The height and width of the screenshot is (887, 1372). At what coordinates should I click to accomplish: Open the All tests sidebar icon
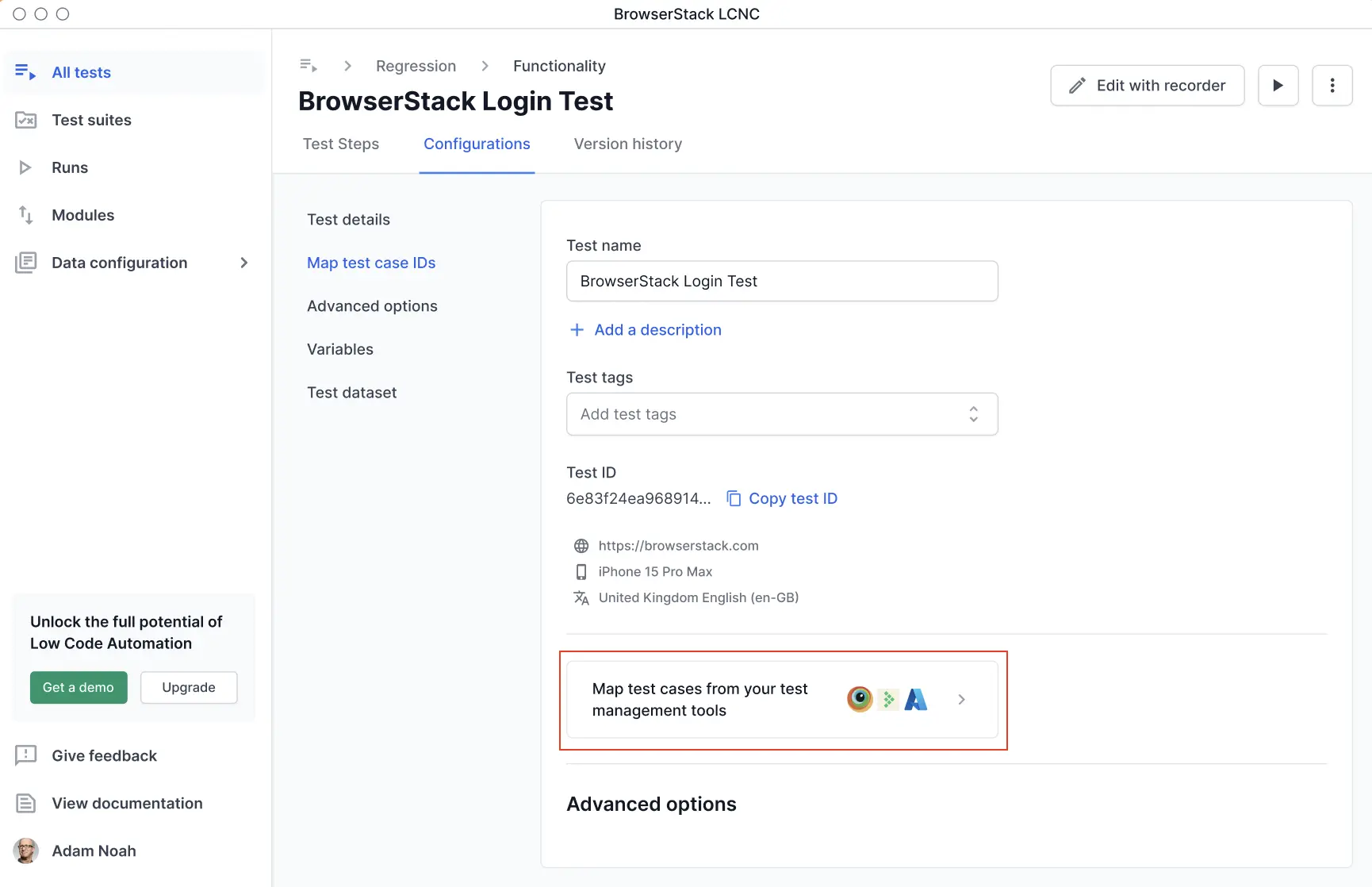pyautogui.click(x=25, y=72)
